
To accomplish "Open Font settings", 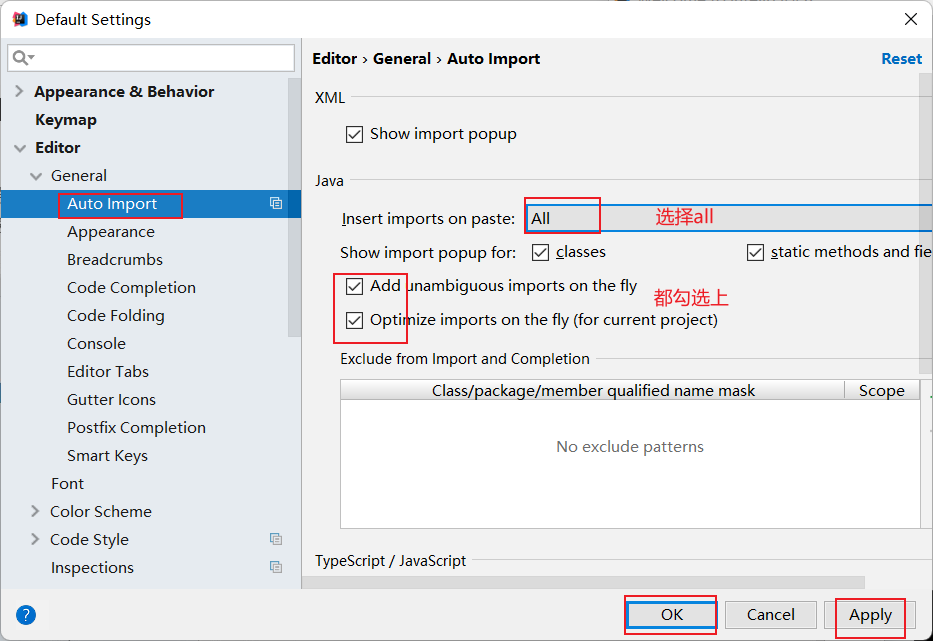I will 67,483.
